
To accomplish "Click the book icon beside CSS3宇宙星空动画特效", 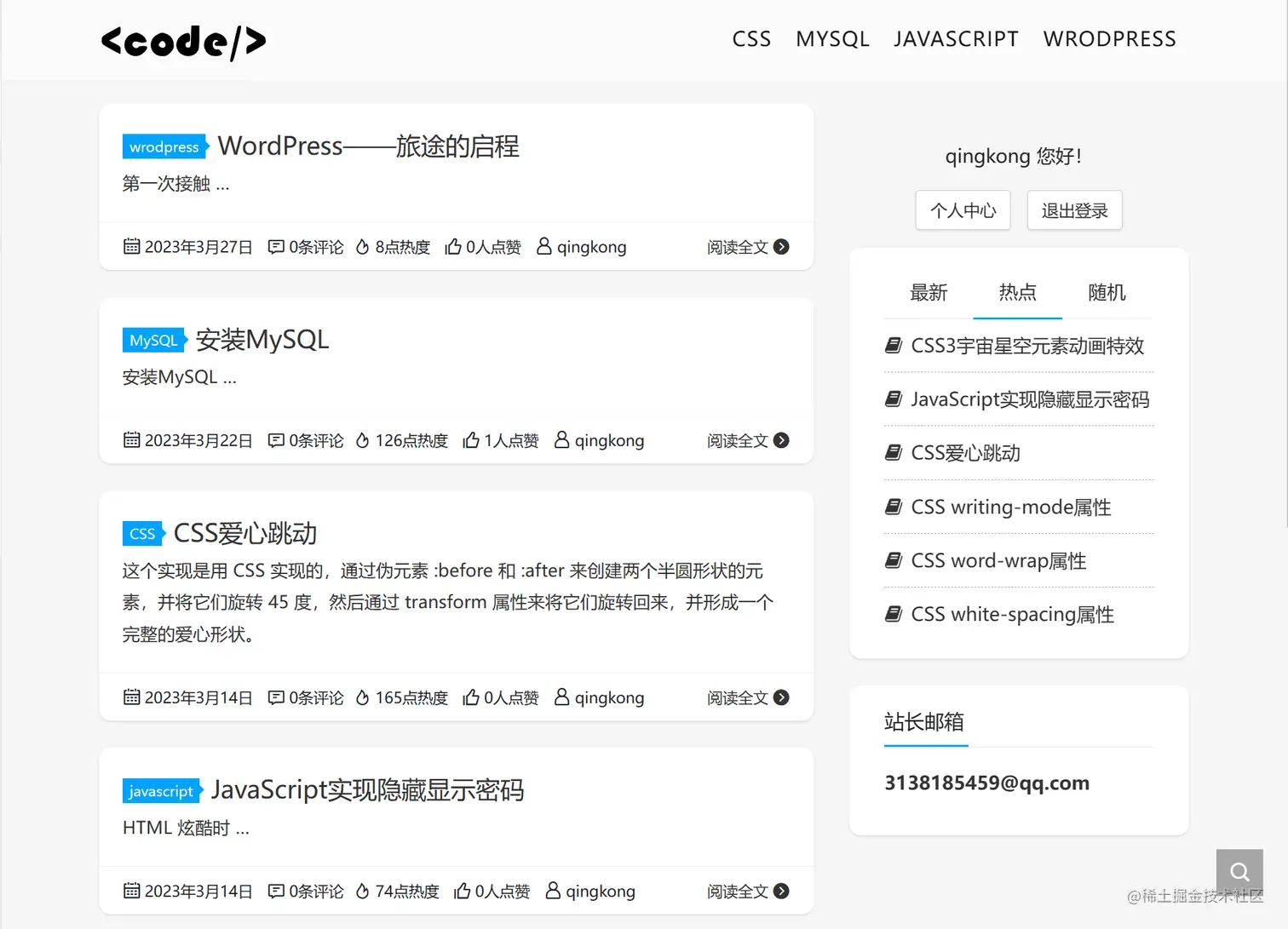I will click(893, 345).
